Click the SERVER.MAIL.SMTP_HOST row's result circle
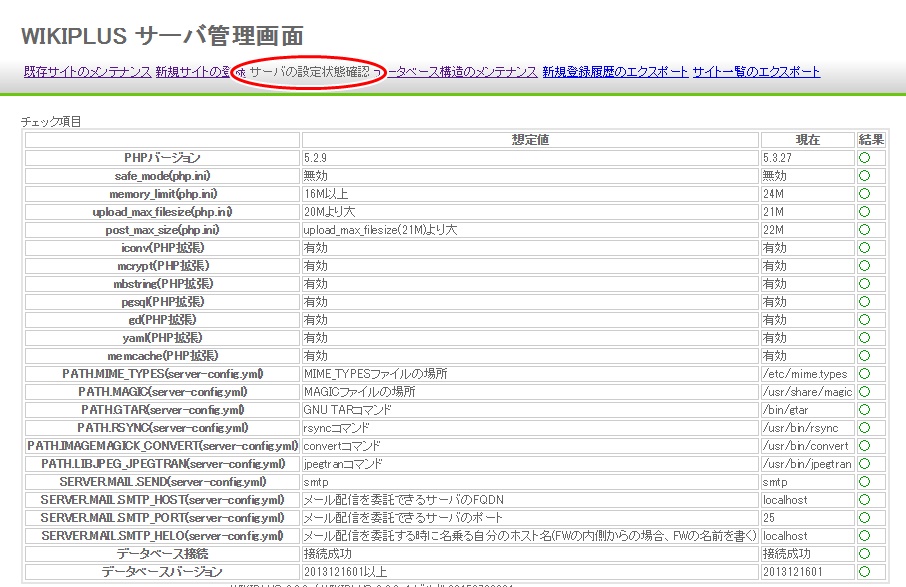The image size is (906, 587). click(864, 500)
